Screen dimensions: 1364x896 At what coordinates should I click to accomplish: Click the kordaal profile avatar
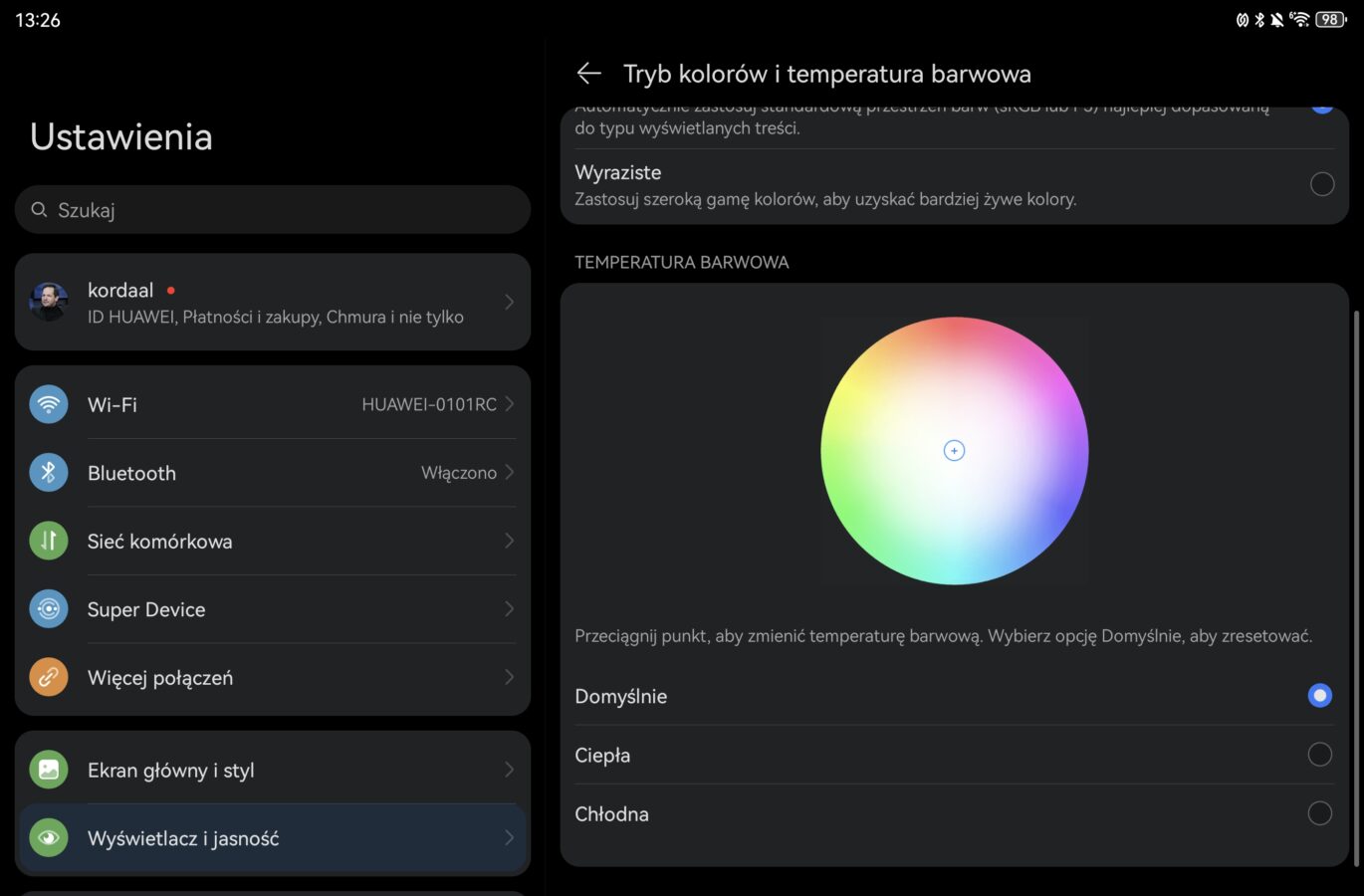click(x=49, y=302)
